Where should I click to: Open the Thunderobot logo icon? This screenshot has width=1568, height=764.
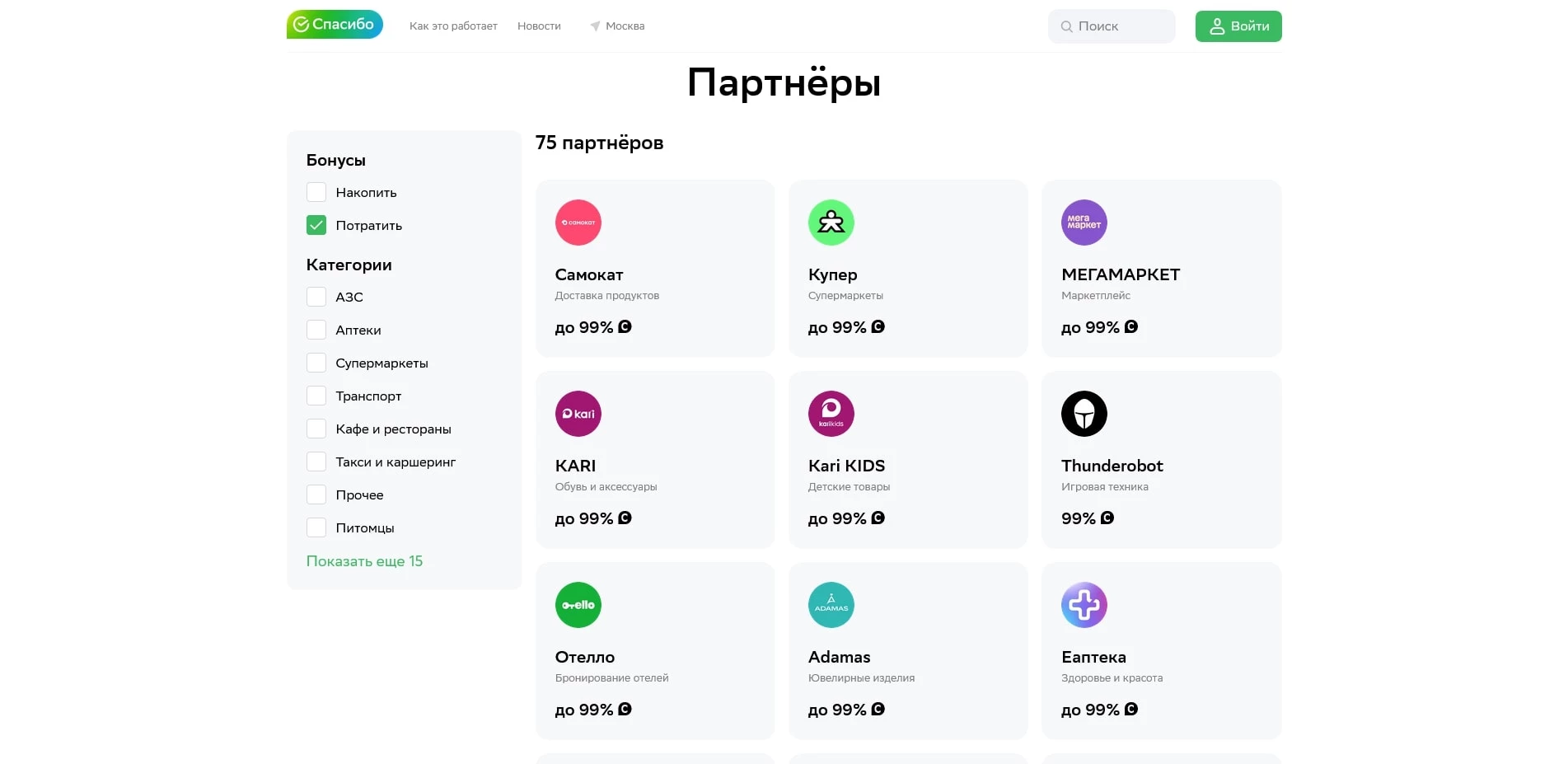click(1084, 413)
